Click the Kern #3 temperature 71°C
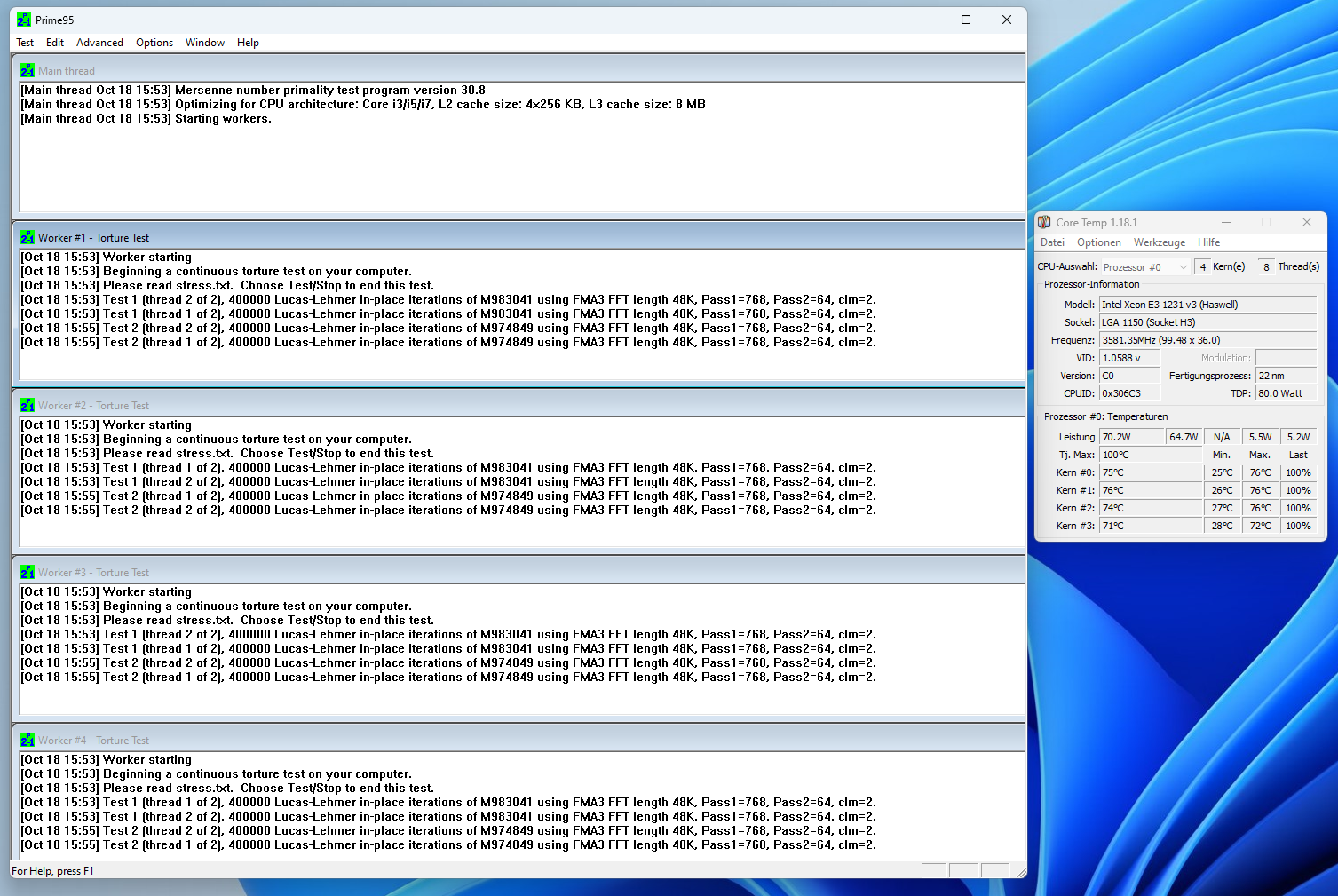 pyautogui.click(x=1151, y=526)
